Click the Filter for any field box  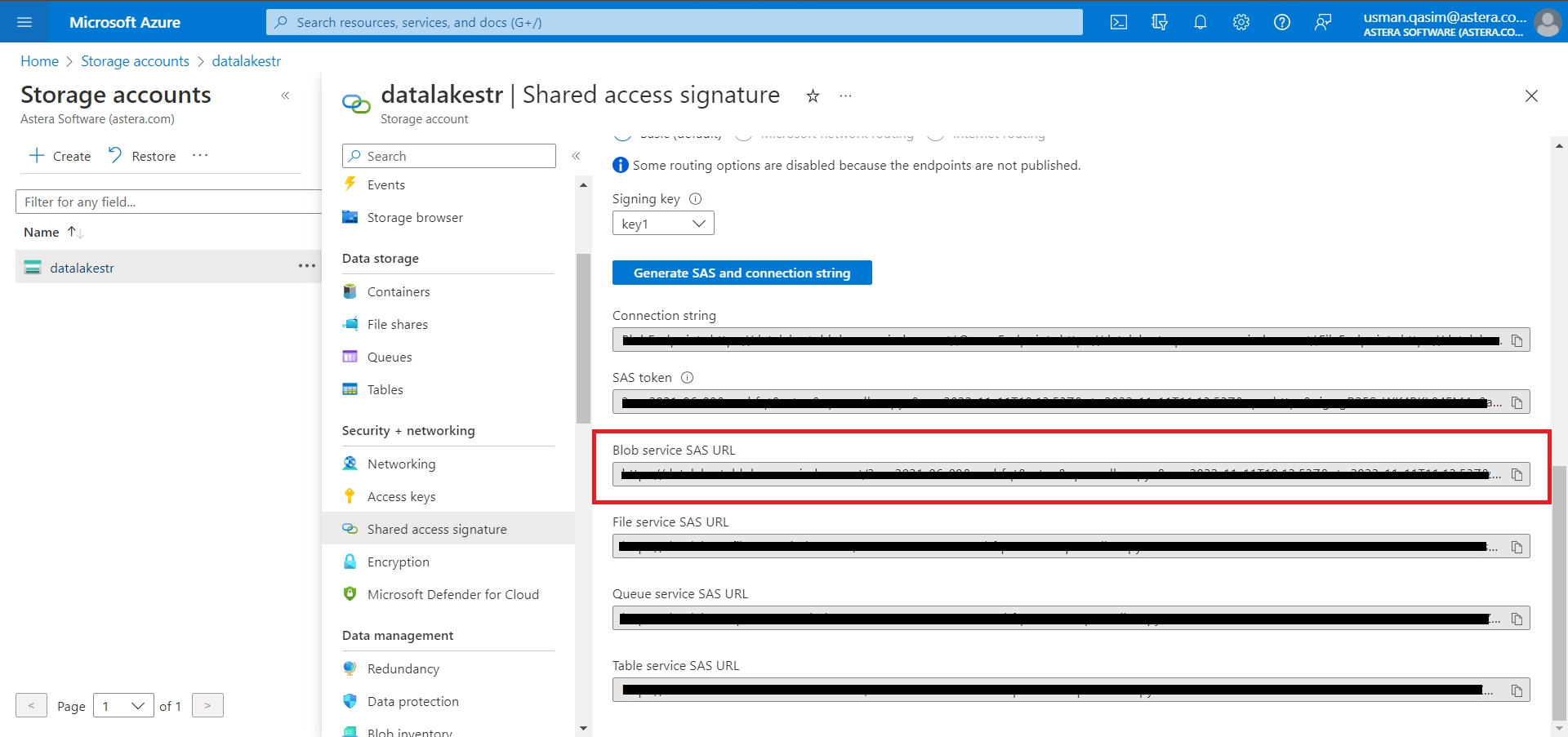tap(167, 202)
